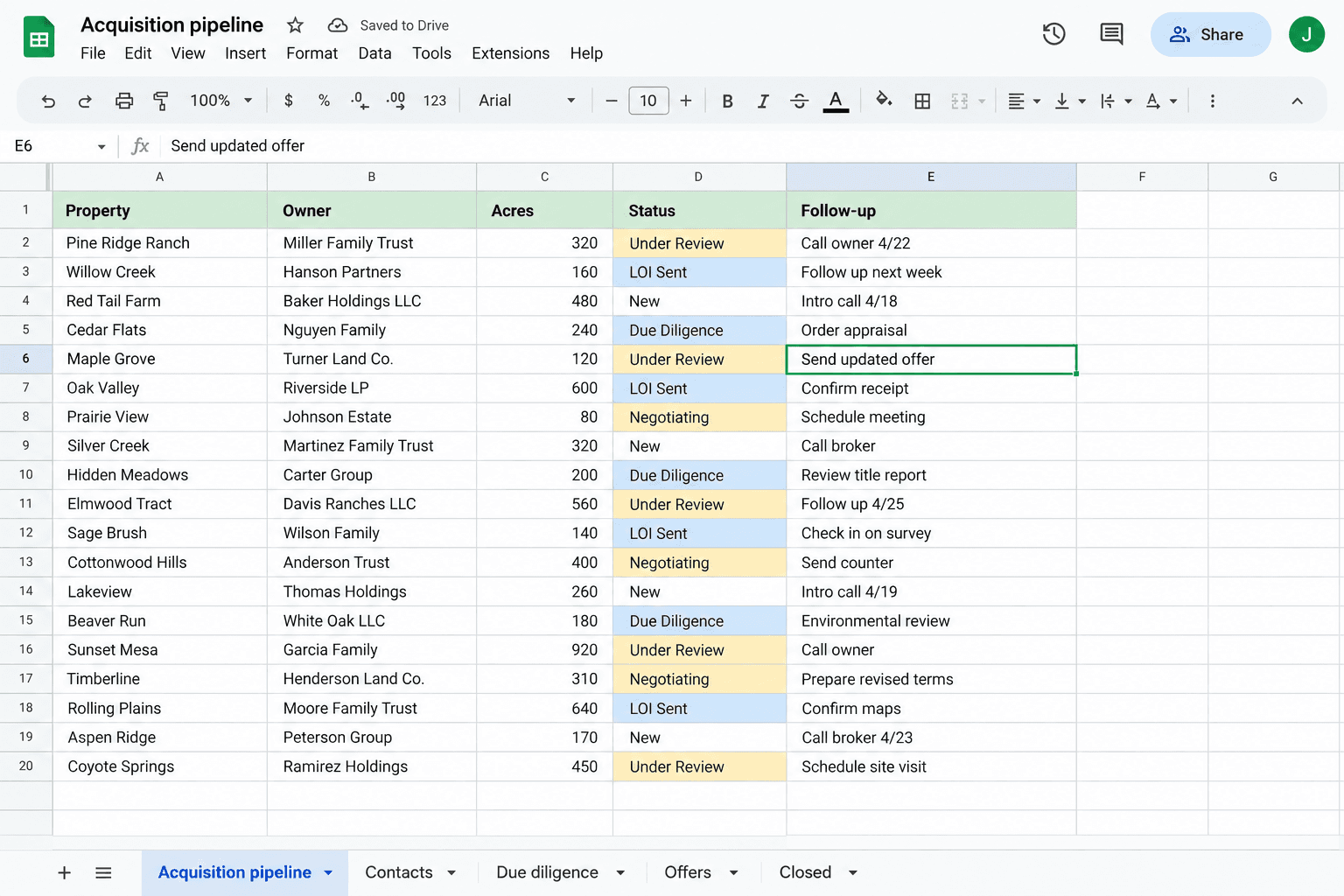This screenshot has width=1344, height=896.
Task: Select column C header
Action: (x=544, y=177)
